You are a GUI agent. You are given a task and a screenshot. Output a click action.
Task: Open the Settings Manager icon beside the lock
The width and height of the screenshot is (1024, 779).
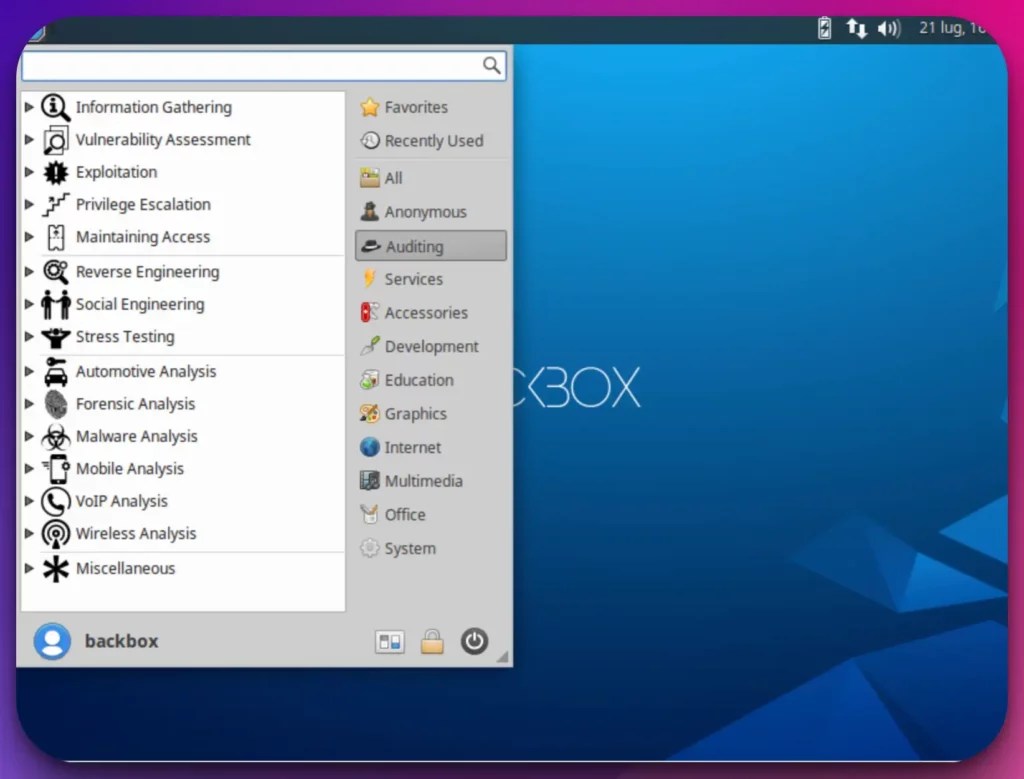tap(390, 641)
